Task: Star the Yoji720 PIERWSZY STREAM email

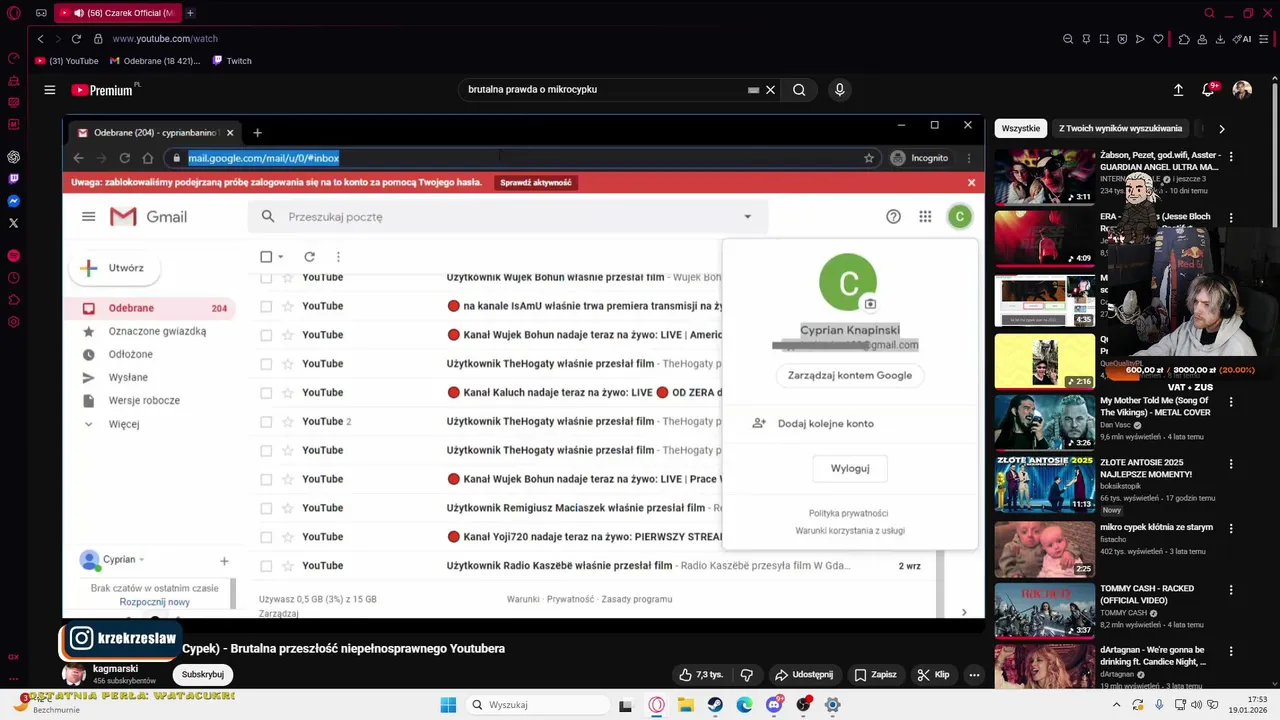Action: coord(288,537)
